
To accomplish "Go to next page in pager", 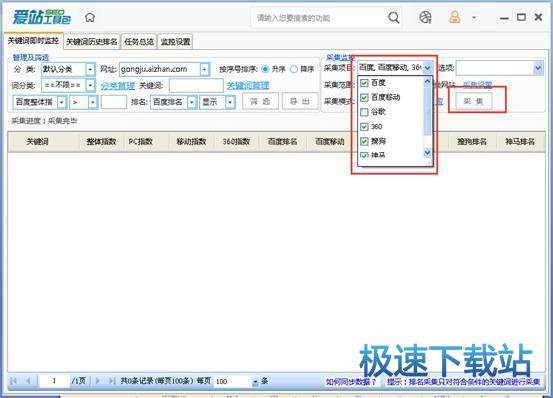I will pyautogui.click(x=98, y=381).
